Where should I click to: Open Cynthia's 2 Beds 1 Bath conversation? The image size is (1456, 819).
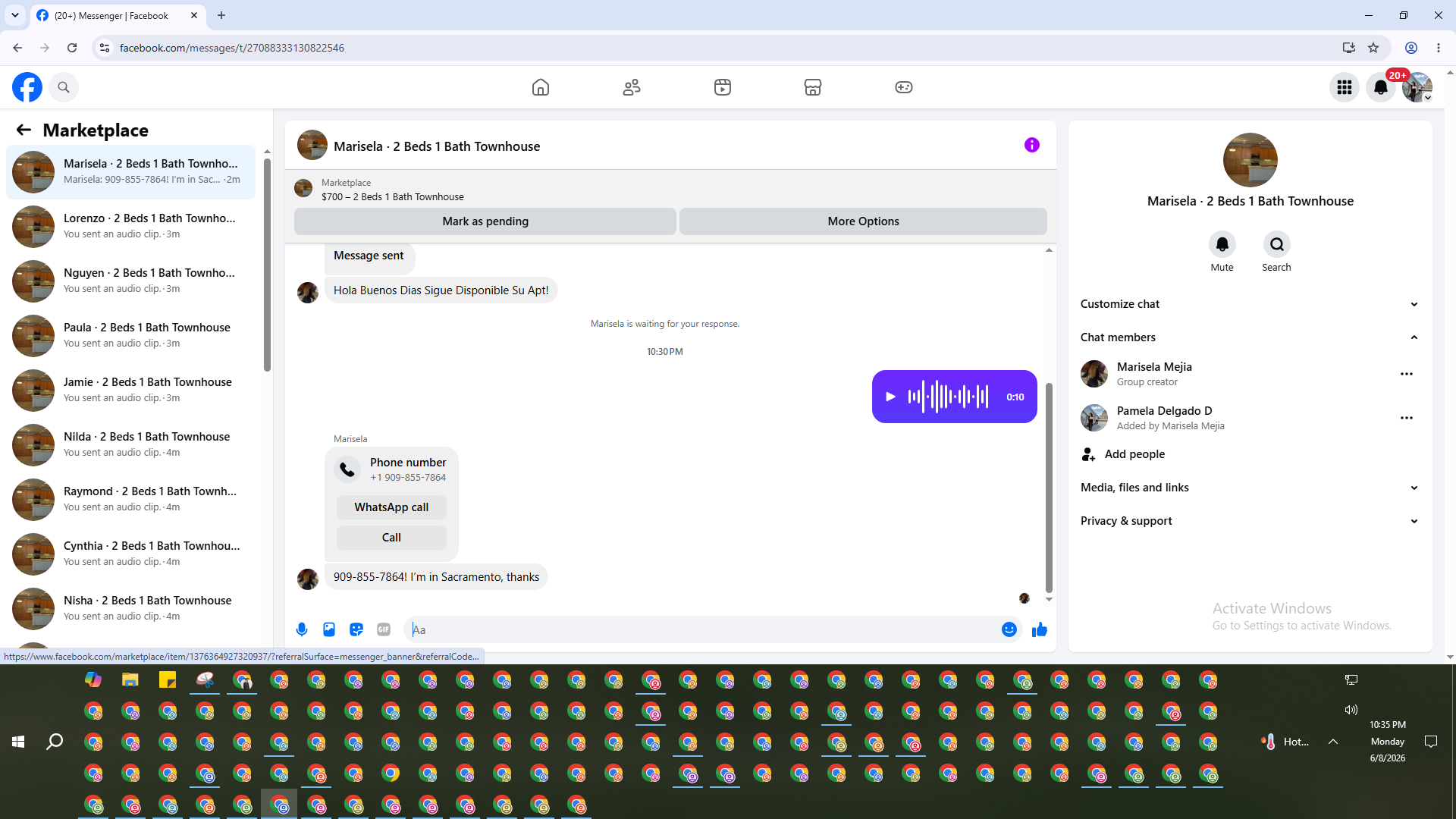130,554
